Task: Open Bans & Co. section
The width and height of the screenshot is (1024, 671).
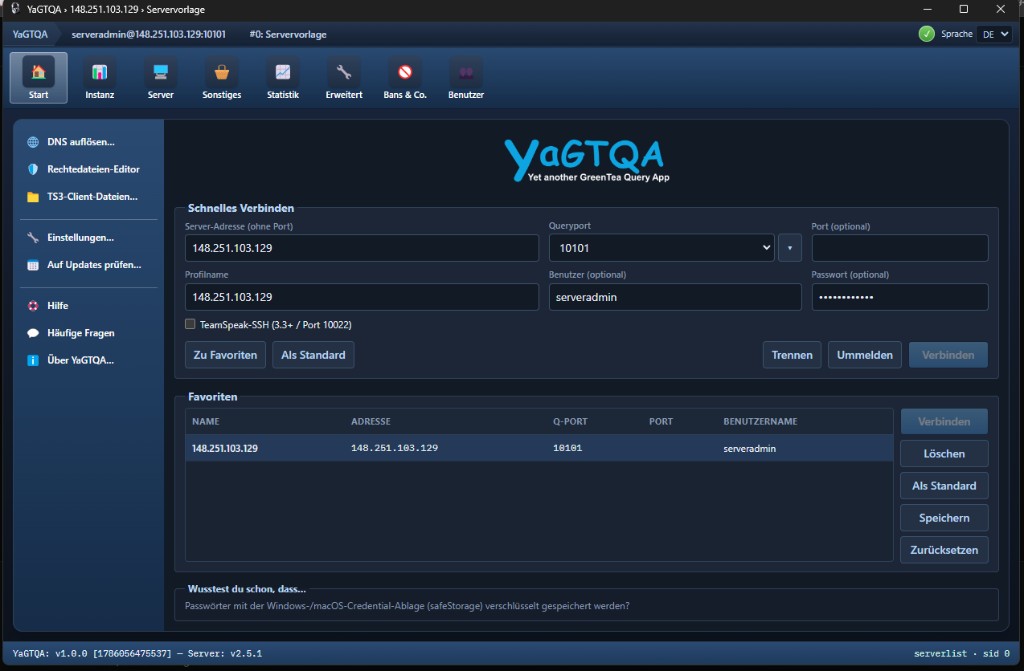Action: (405, 78)
